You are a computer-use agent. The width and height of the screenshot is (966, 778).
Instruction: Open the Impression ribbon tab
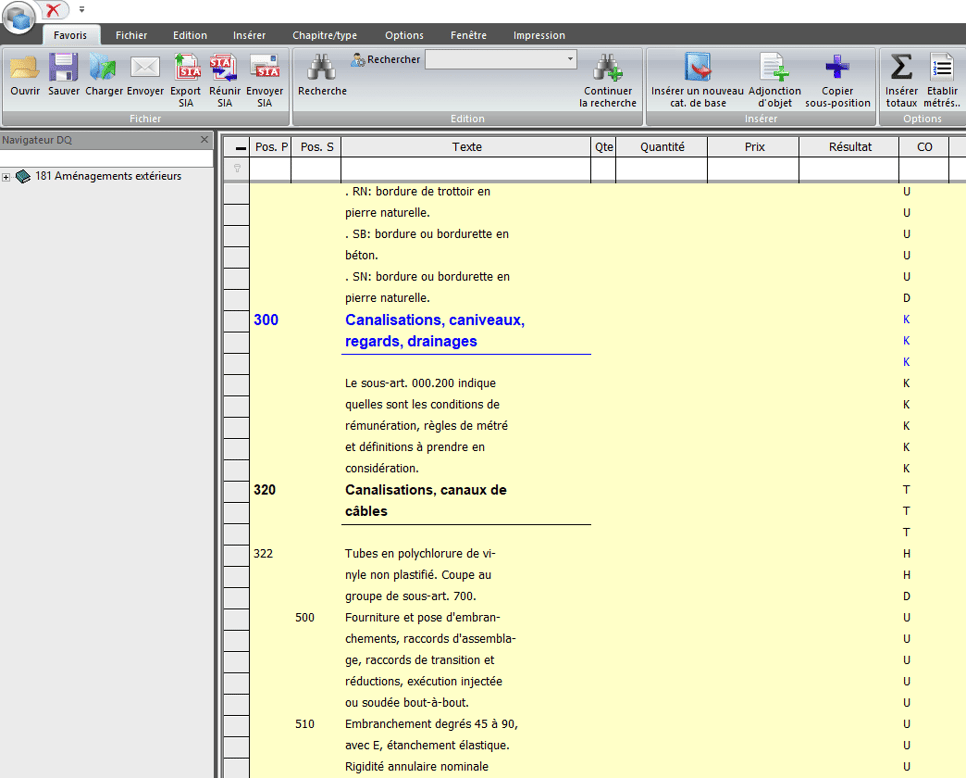(x=539, y=35)
